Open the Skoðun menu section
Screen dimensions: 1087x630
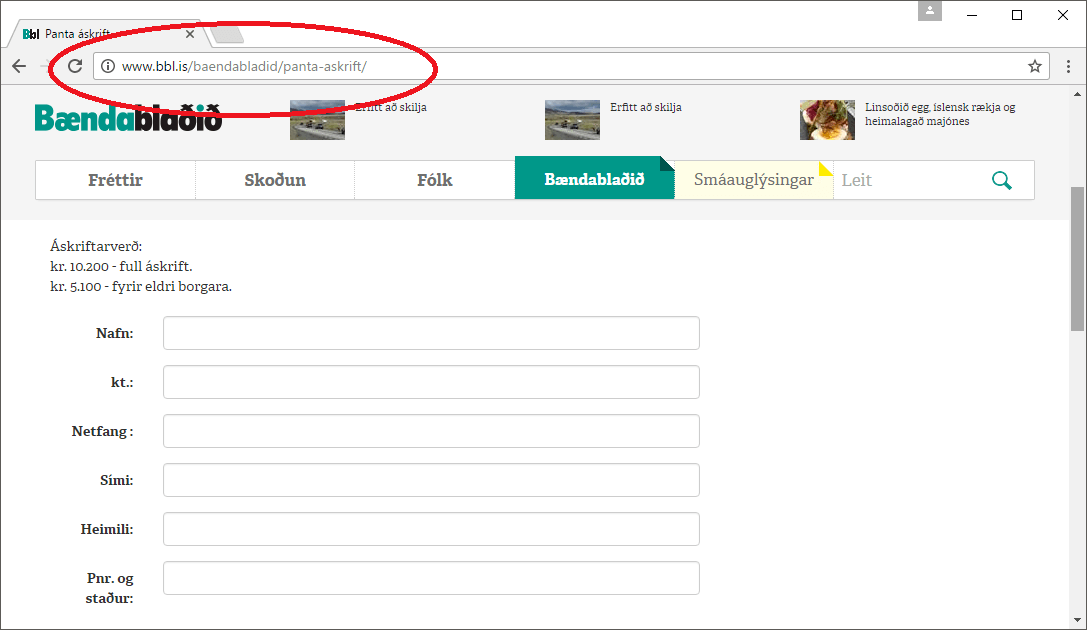coord(275,180)
